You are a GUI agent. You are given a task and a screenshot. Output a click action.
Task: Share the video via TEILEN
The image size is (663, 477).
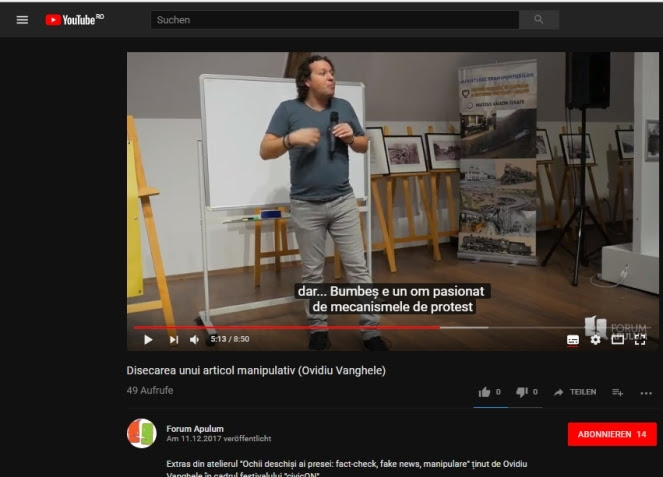(575, 392)
